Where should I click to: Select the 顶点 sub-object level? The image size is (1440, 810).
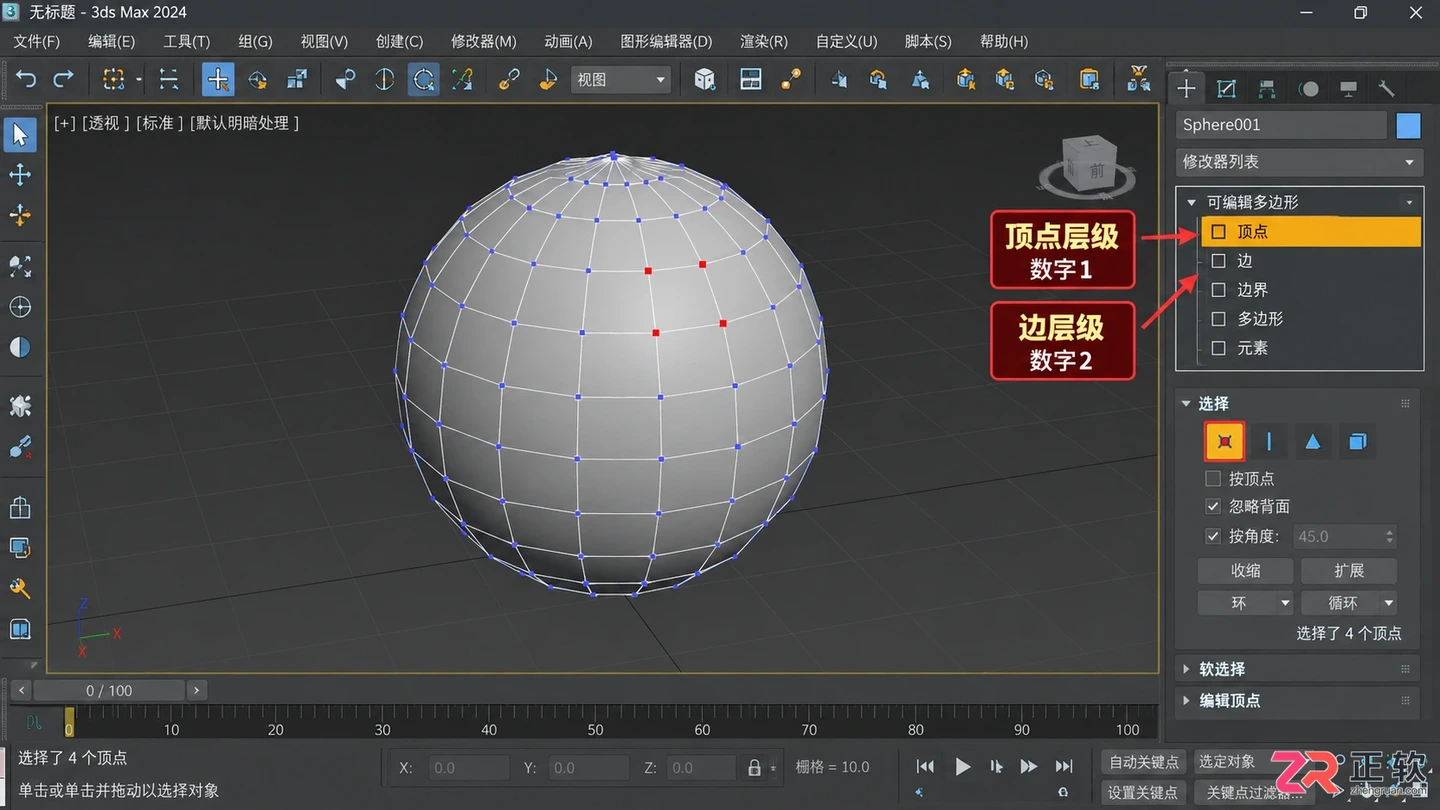[x=1311, y=231]
